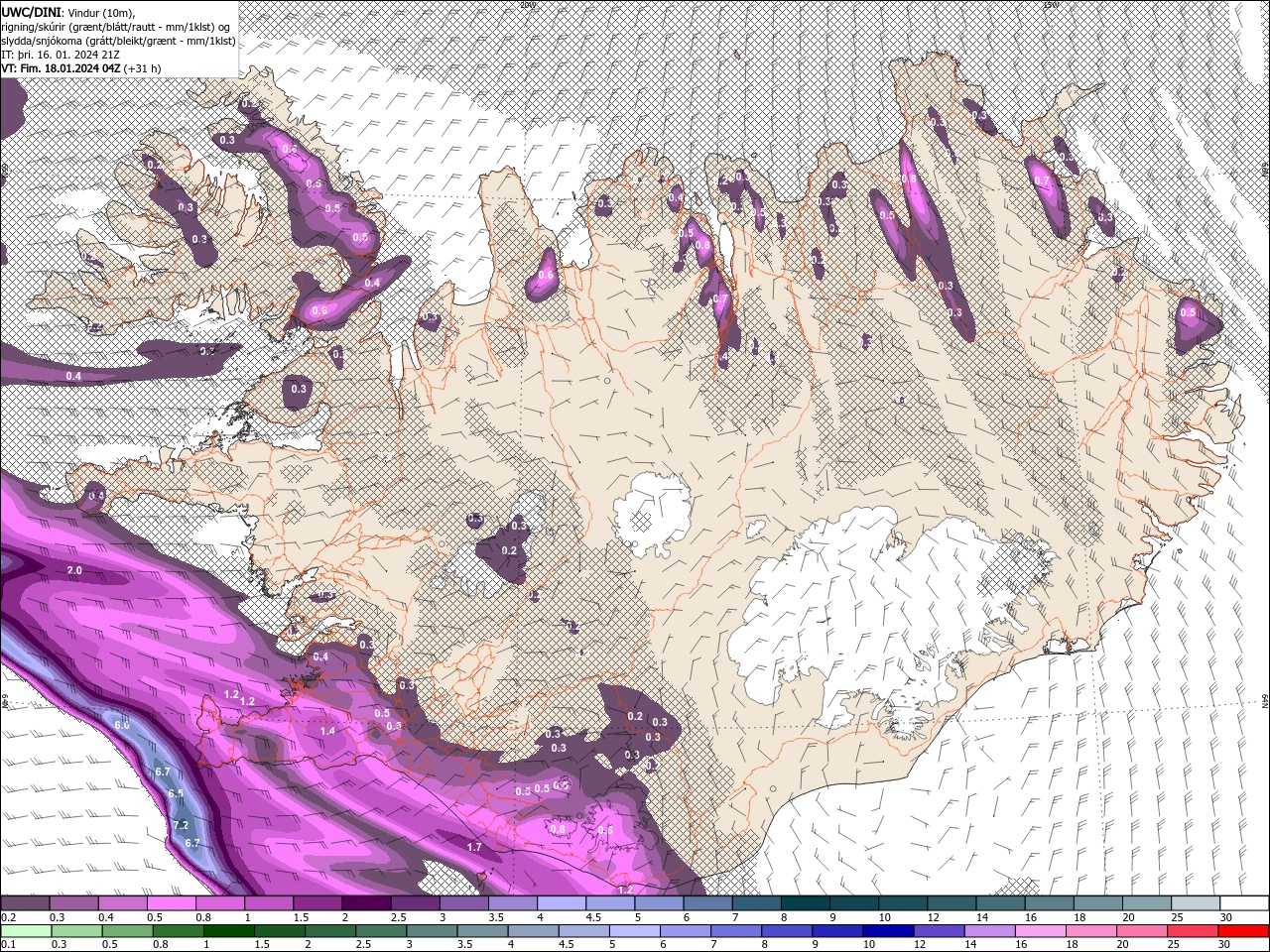Click the 0.1 label in the bottom legend
The height and width of the screenshot is (952, 1270).
click(8, 945)
